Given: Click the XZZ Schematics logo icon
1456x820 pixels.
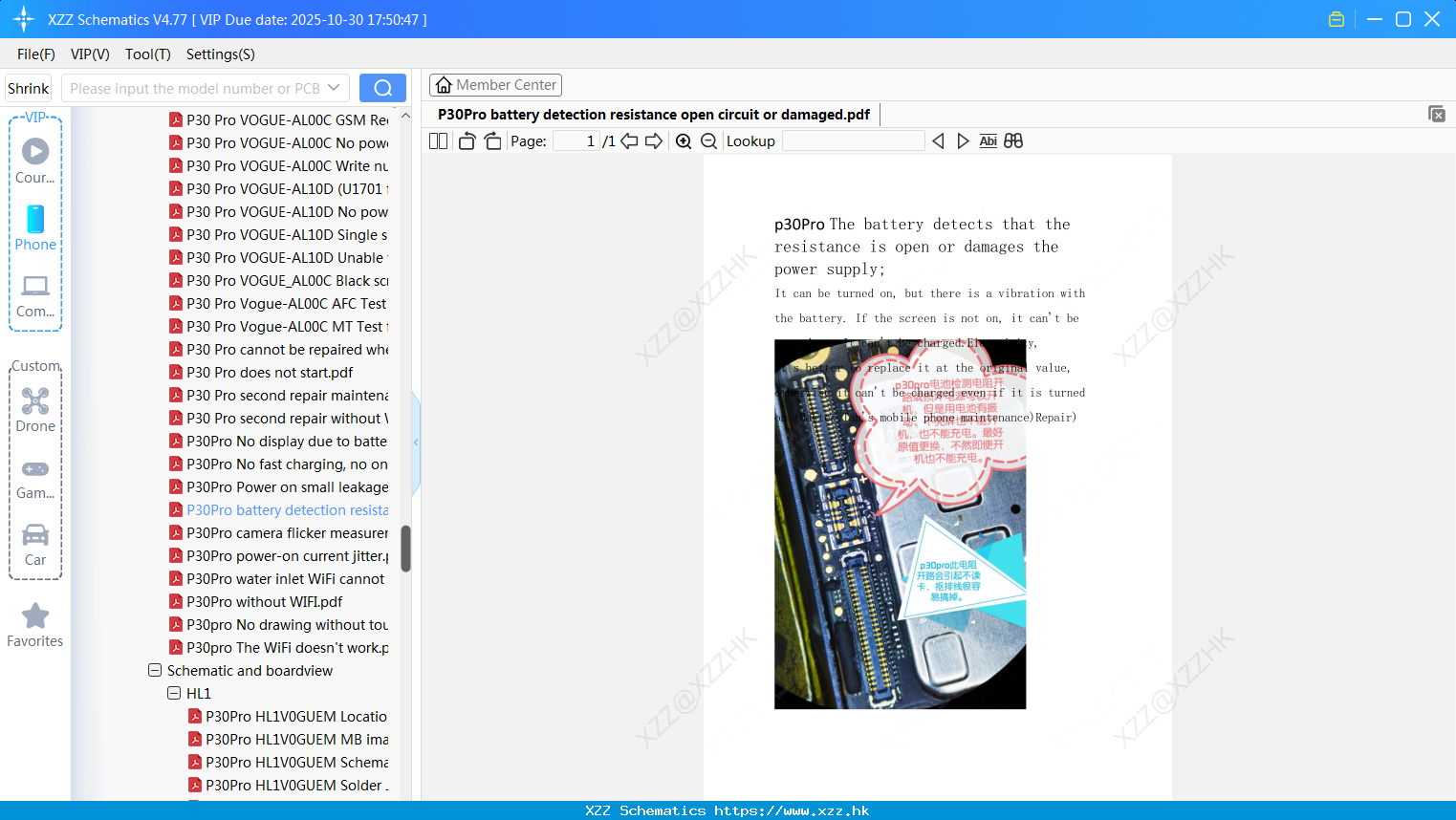Looking at the screenshot, I should 24,19.
